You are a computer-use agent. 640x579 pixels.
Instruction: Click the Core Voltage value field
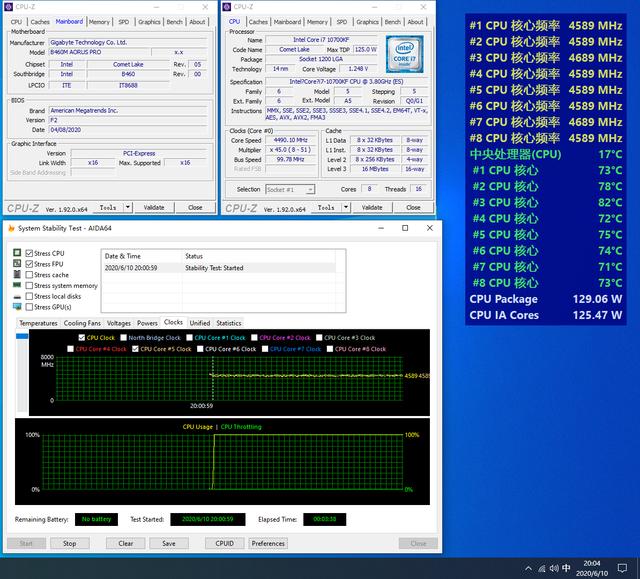pos(358,69)
